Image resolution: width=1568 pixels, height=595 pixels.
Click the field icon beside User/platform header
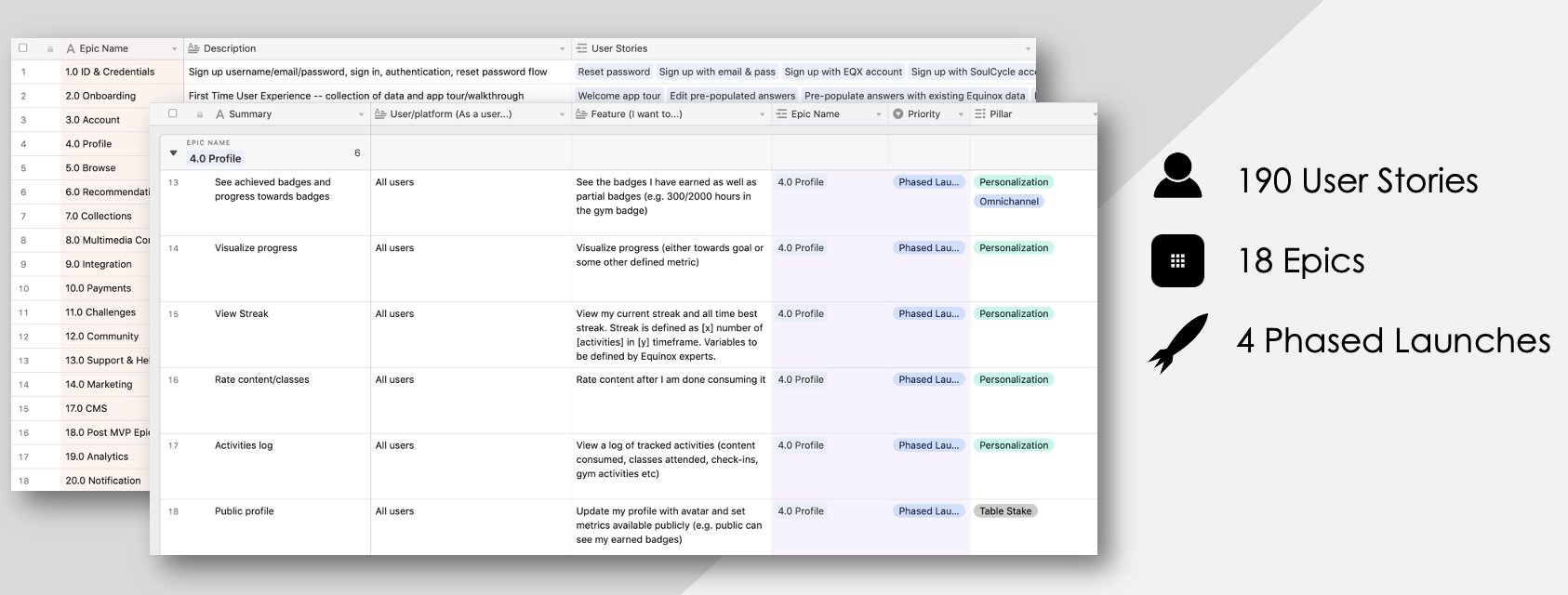click(380, 114)
